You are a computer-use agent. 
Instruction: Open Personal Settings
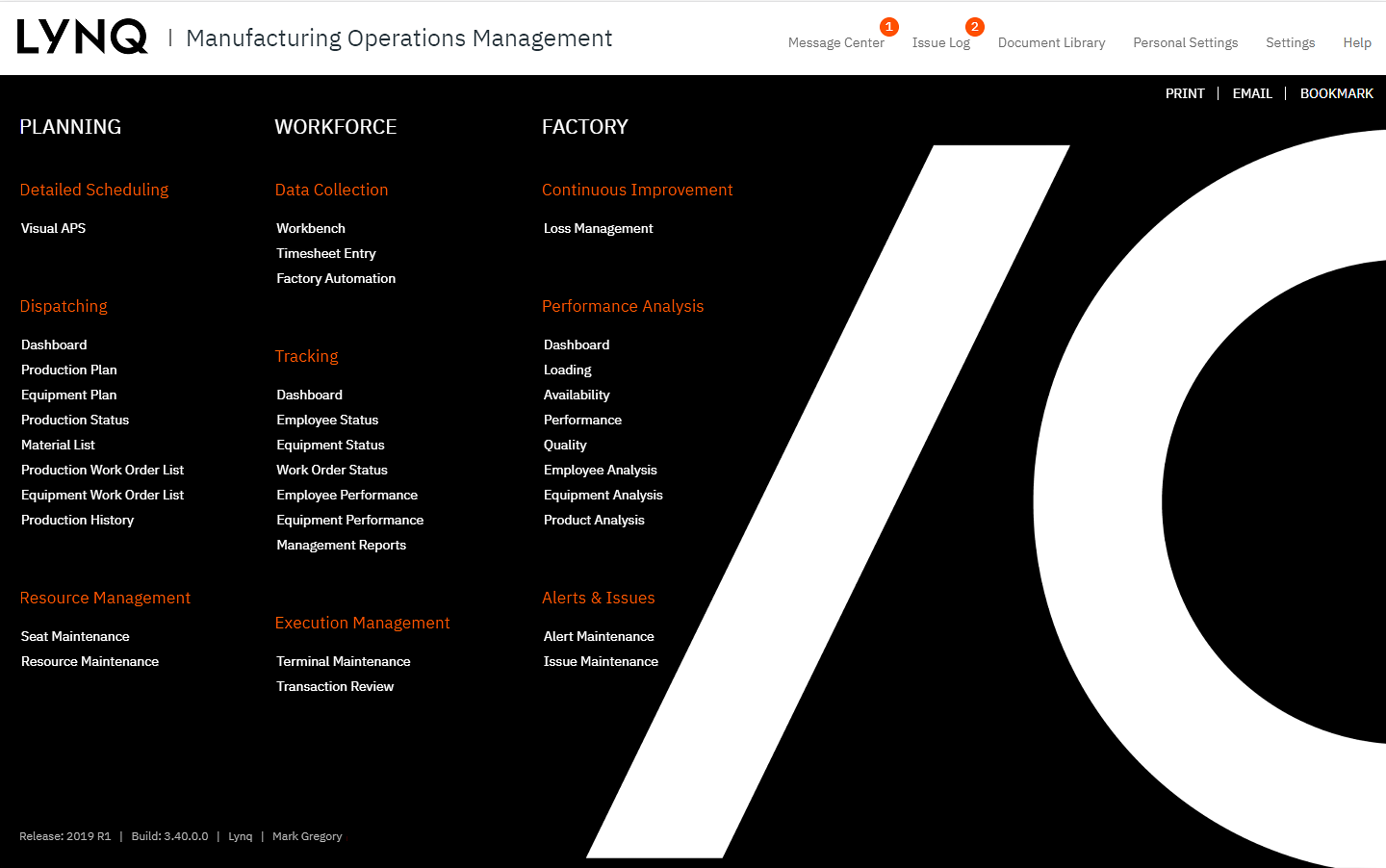point(1185,42)
